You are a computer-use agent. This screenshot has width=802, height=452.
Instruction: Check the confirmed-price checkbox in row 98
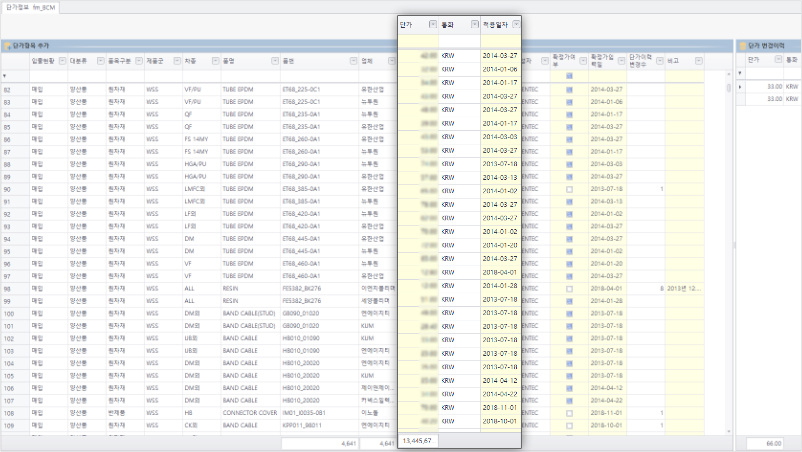(569, 289)
